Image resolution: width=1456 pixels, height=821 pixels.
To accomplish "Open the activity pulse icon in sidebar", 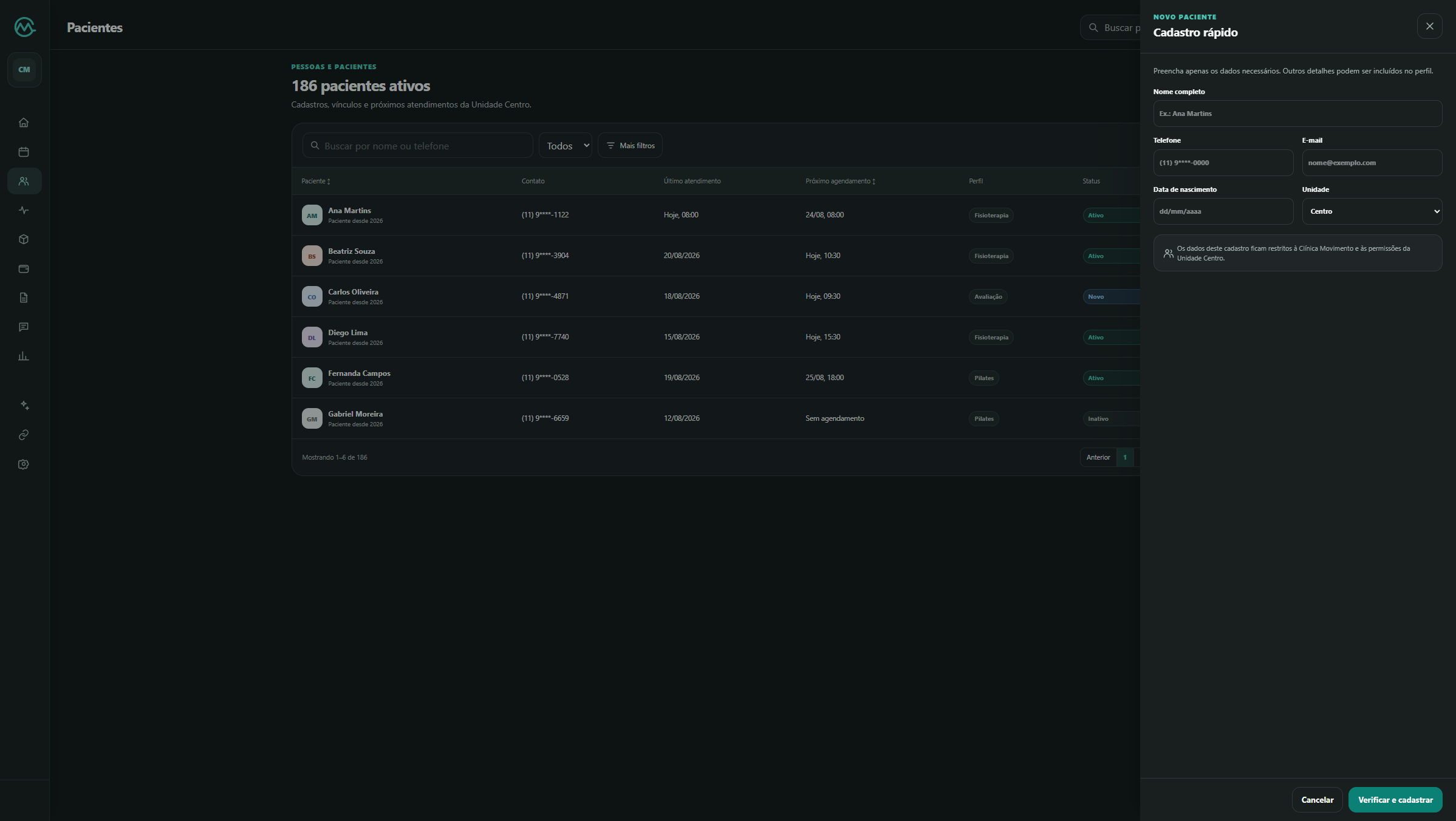I will point(24,210).
